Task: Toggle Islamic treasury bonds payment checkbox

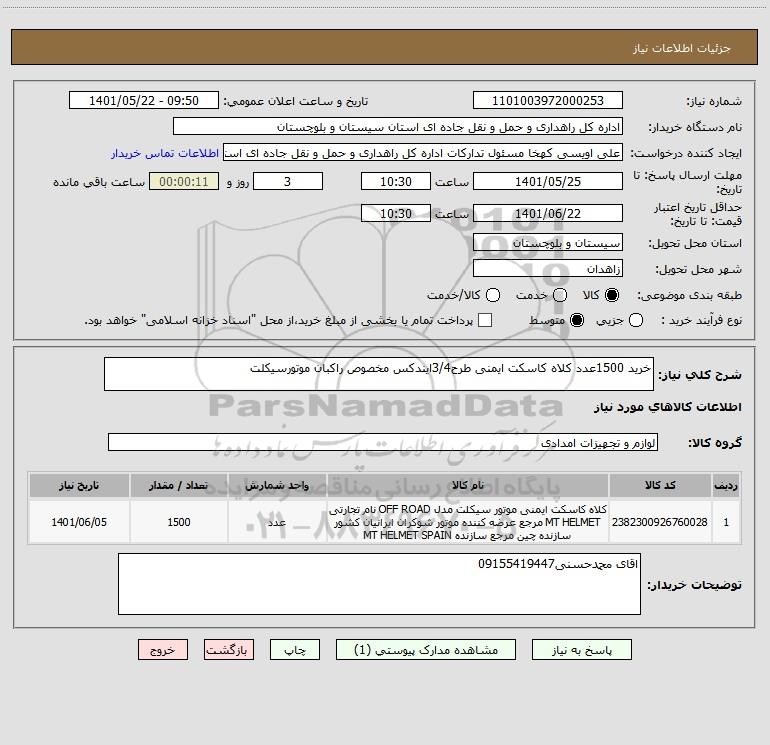Action: (x=485, y=320)
